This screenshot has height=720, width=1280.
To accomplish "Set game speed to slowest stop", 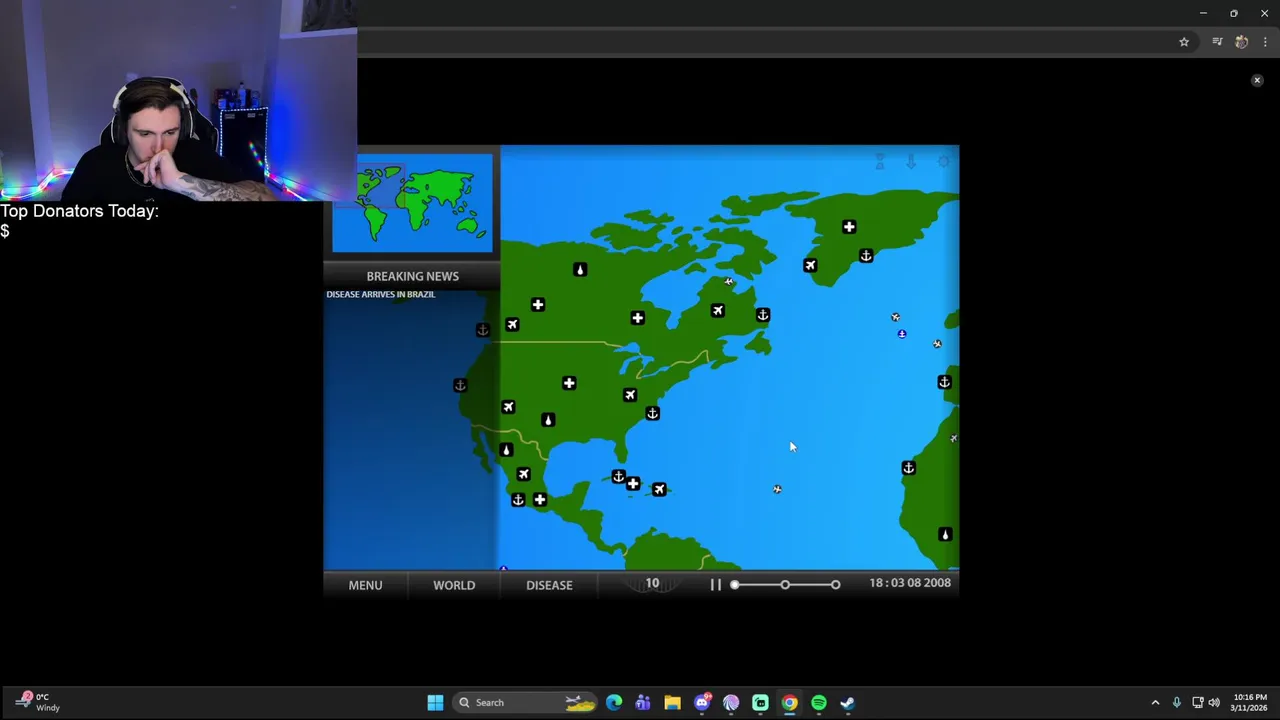I will pos(735,585).
